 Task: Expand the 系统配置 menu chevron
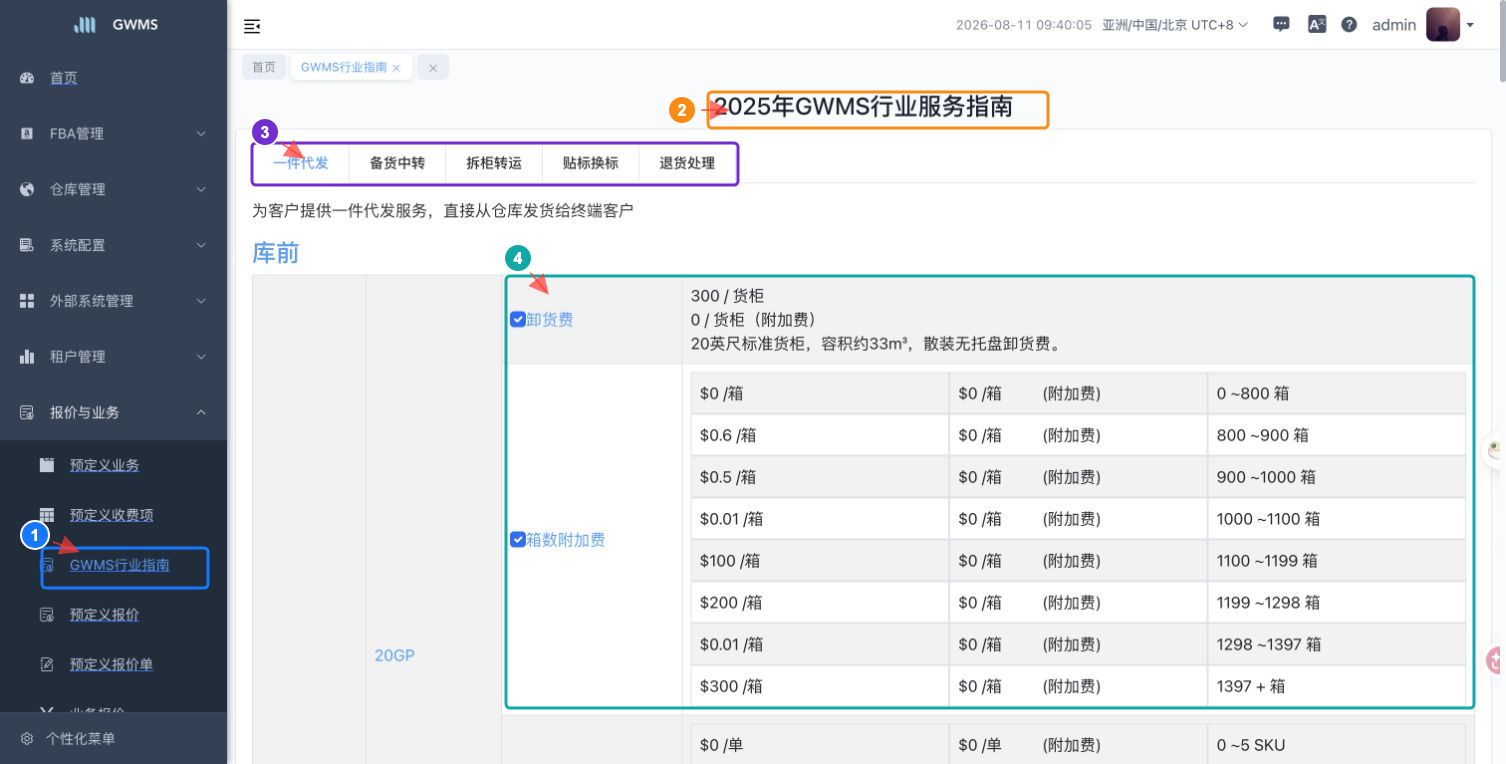point(201,245)
